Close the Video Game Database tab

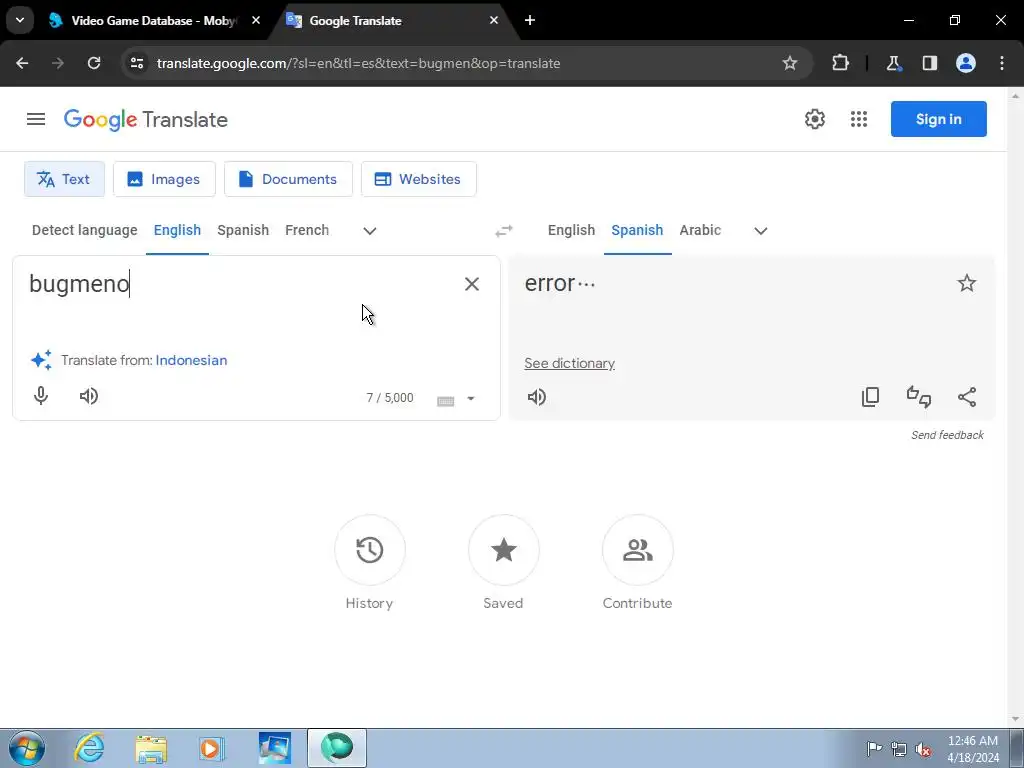tap(256, 20)
